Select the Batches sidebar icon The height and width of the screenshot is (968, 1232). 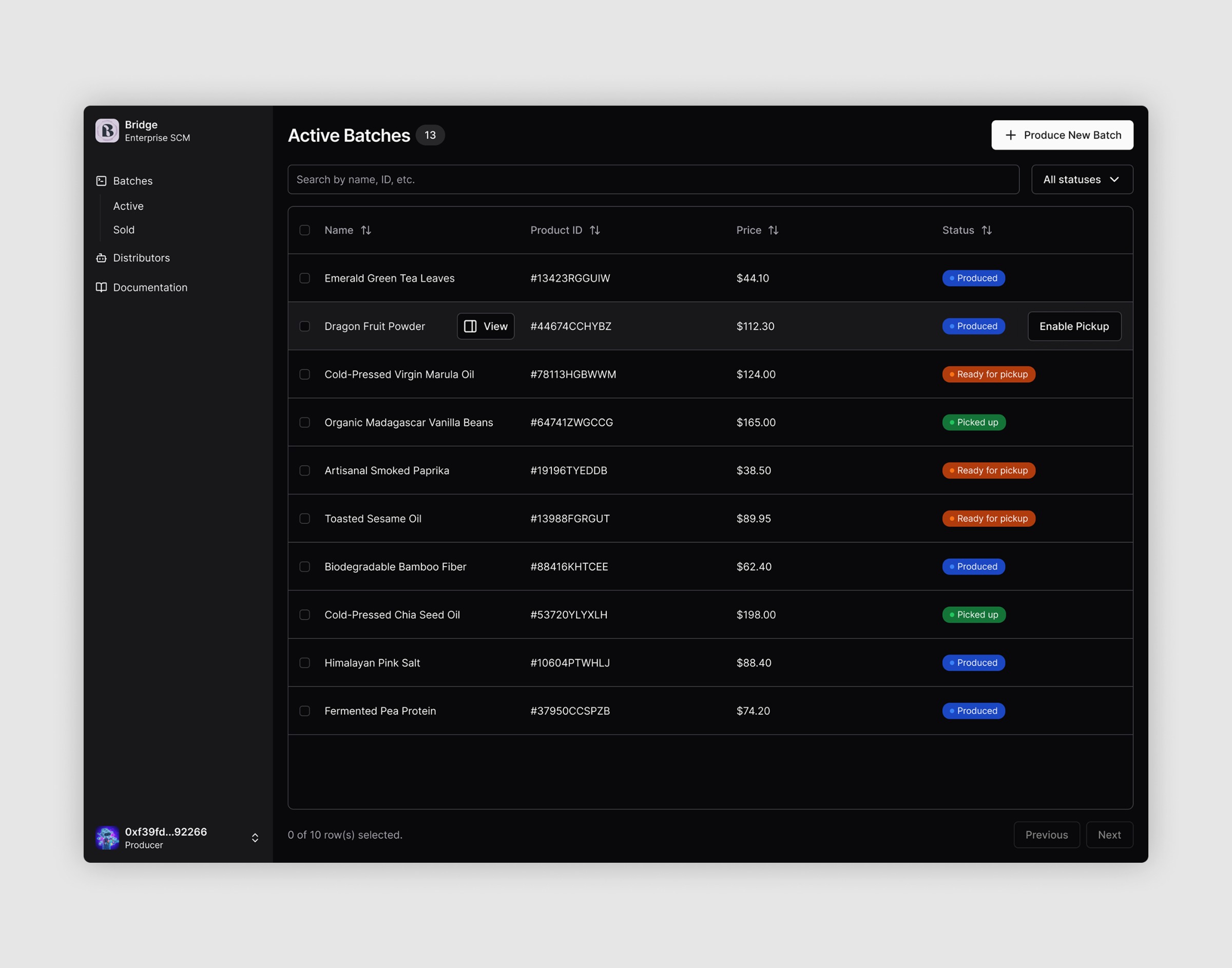coord(102,180)
